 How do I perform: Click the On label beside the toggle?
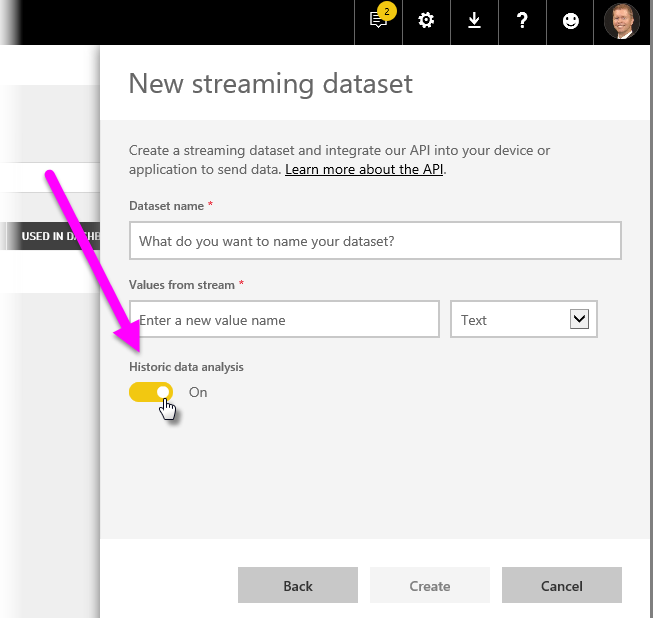click(198, 392)
